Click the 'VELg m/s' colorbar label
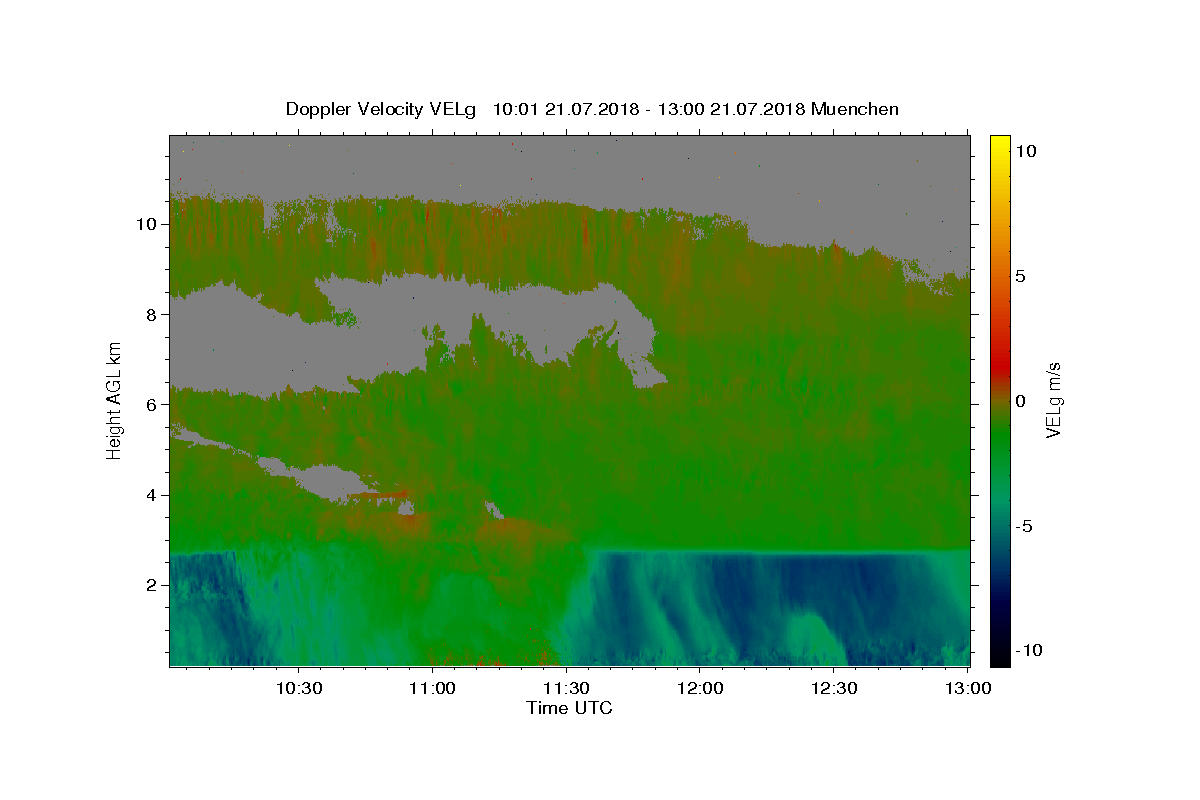This screenshot has width=1200, height=800. (1052, 400)
